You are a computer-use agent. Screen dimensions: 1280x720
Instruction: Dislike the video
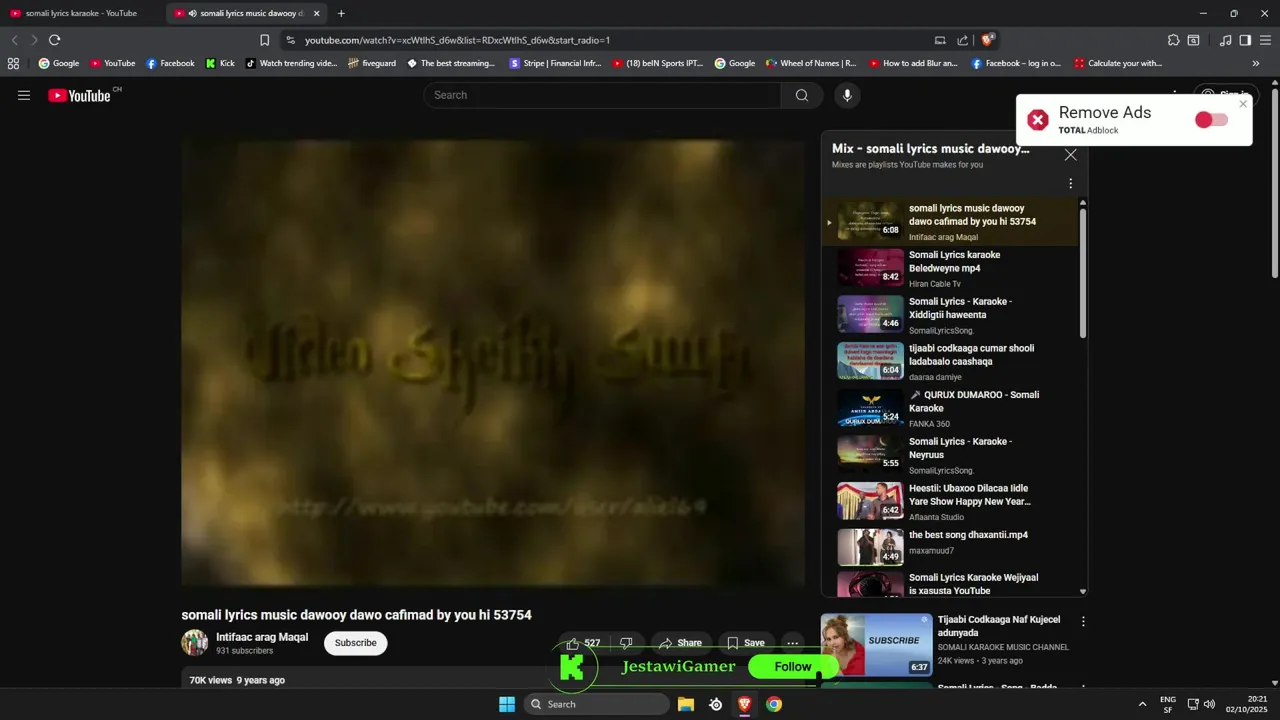pos(626,643)
